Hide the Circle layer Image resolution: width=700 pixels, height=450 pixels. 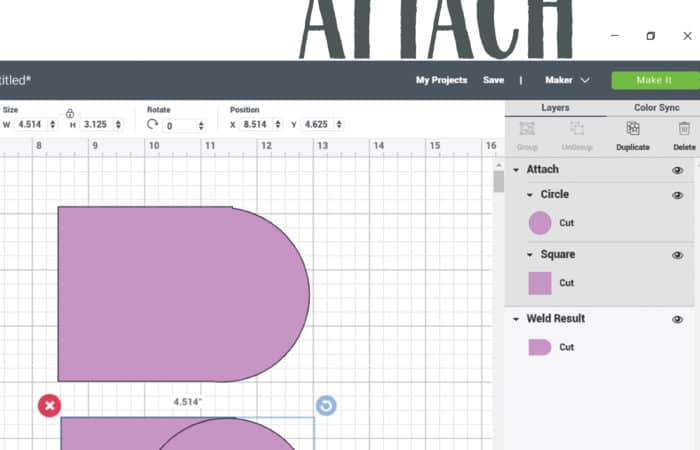(678, 196)
